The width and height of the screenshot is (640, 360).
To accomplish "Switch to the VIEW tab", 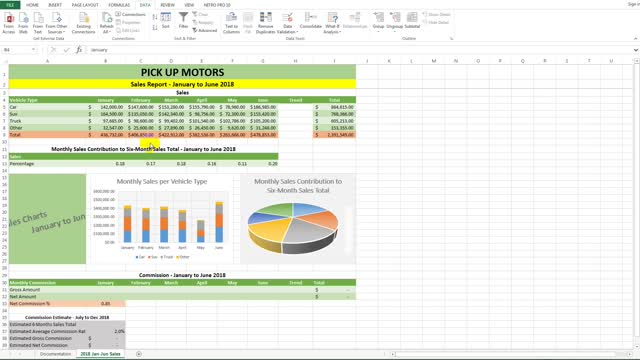I will pyautogui.click(x=189, y=5).
